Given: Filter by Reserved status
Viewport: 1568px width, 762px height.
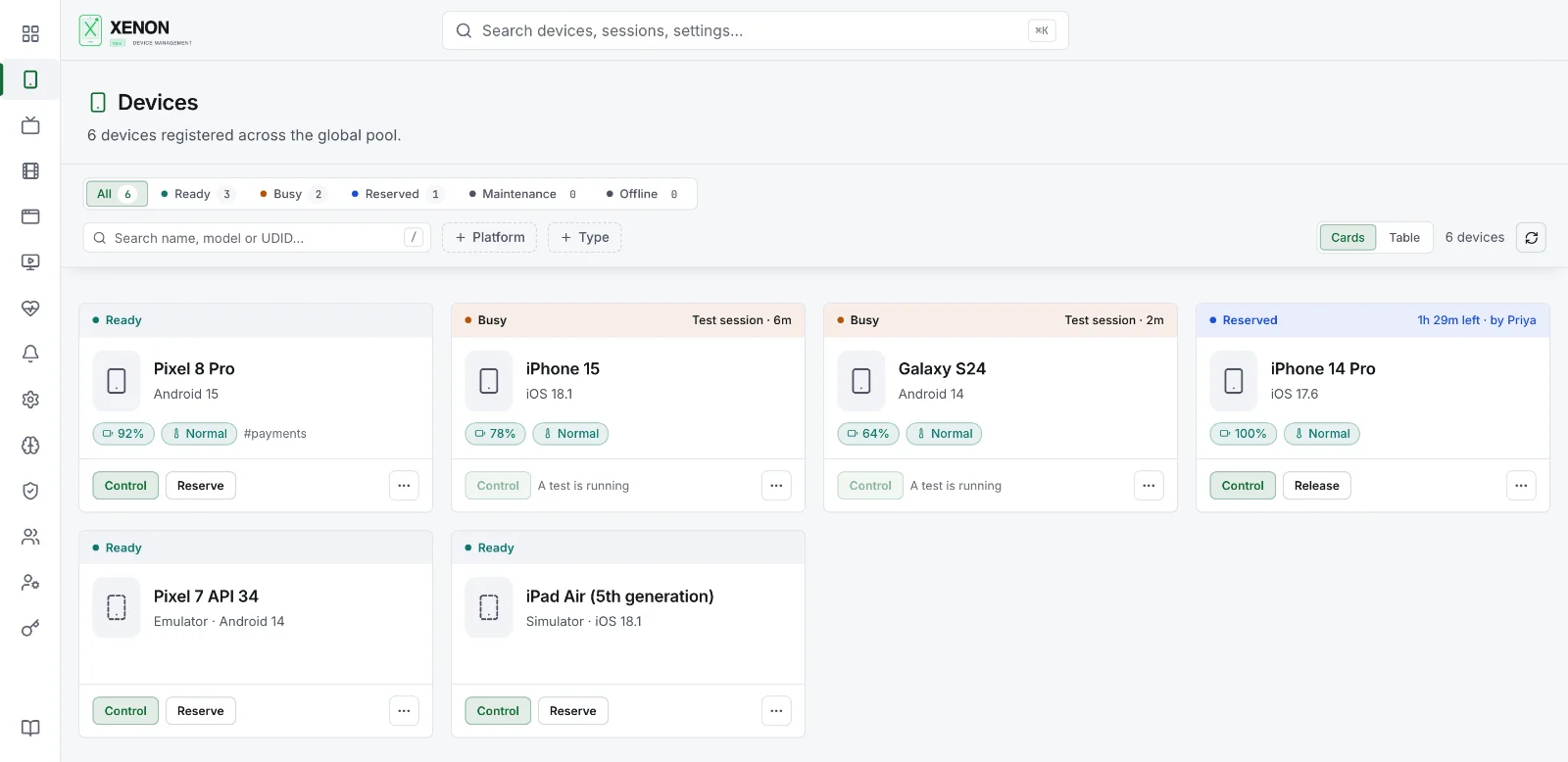Looking at the screenshot, I should pos(396,194).
